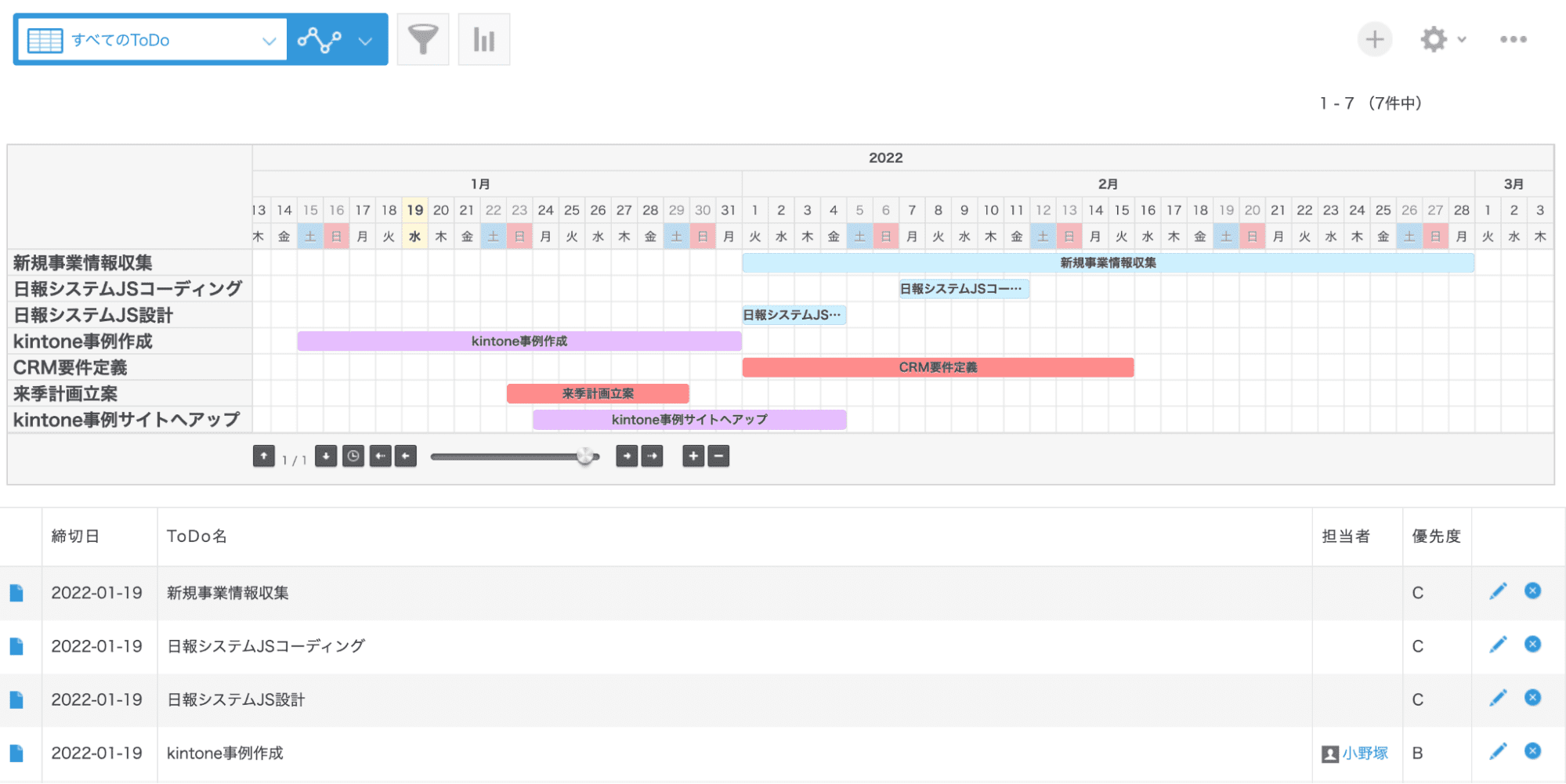Go to next Gantt page down arrow
Viewport: 1566px width, 784px height.
coord(326,456)
